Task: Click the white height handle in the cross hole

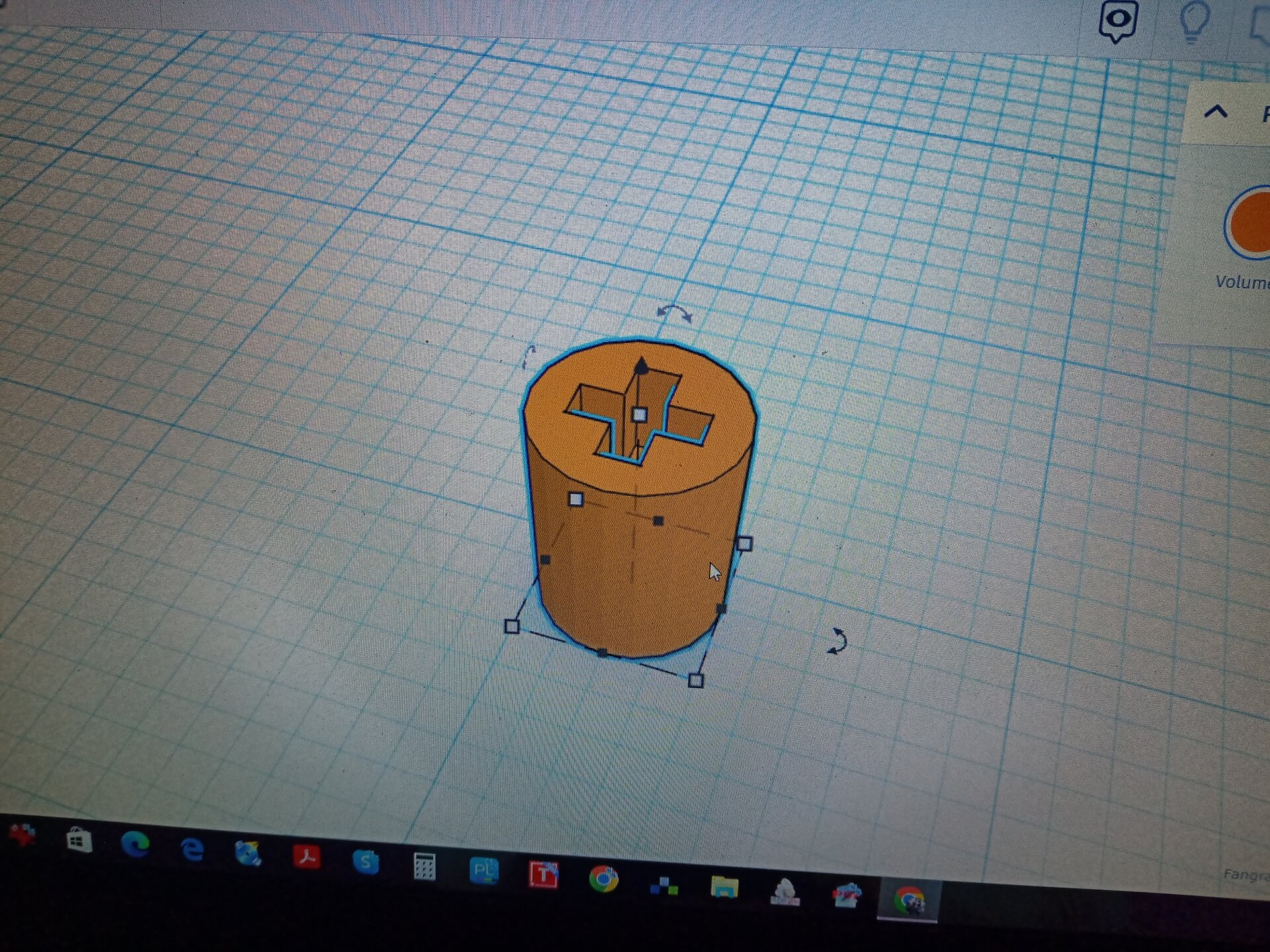Action: pos(639,415)
